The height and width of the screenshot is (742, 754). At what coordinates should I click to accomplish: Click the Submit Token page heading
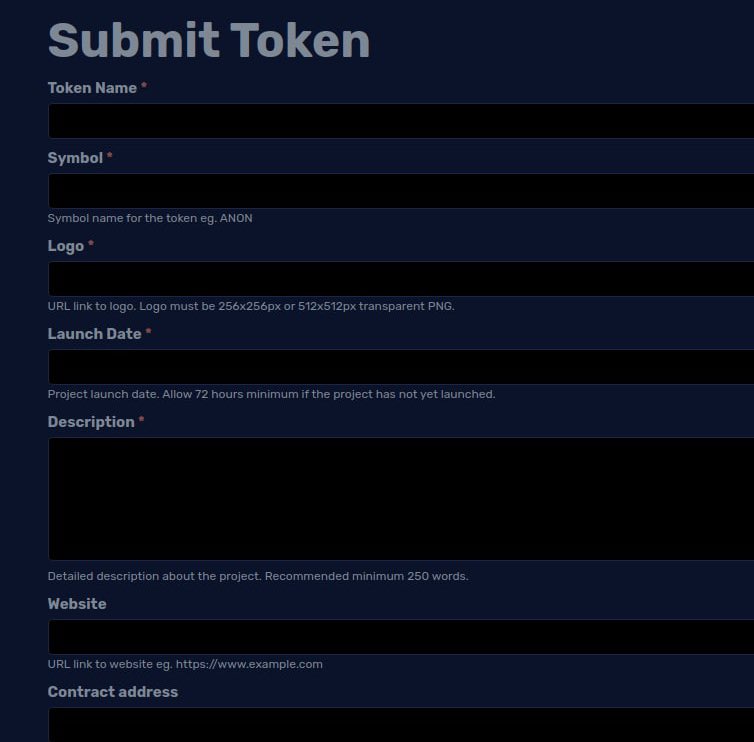(209, 40)
